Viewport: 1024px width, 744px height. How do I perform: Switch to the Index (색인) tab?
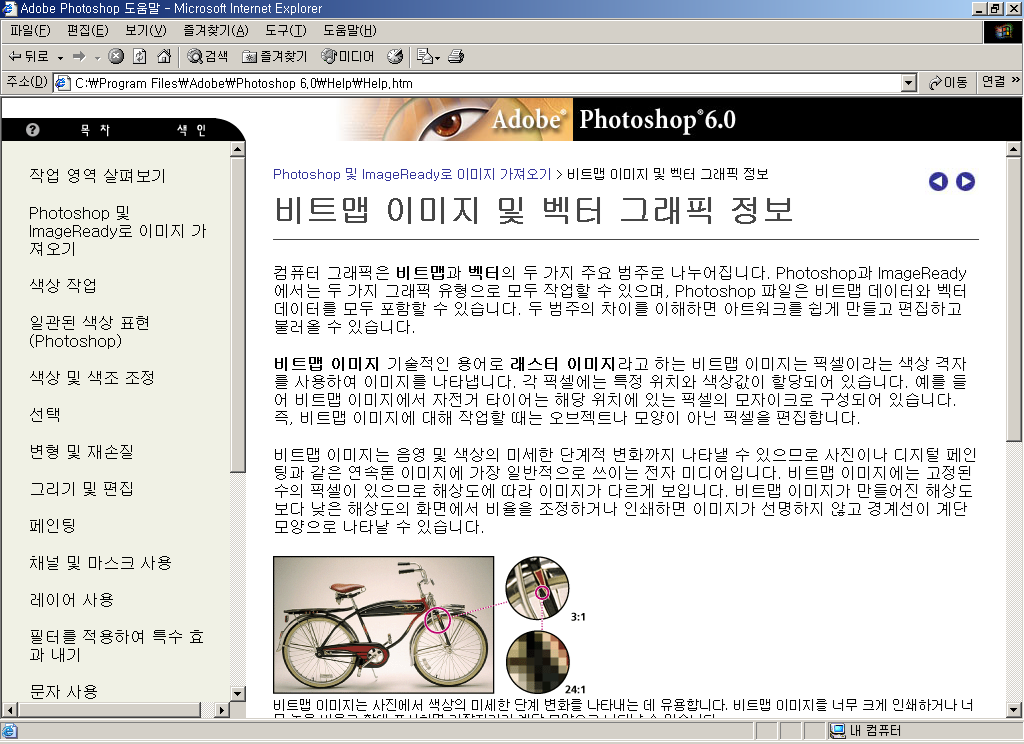pos(191,130)
